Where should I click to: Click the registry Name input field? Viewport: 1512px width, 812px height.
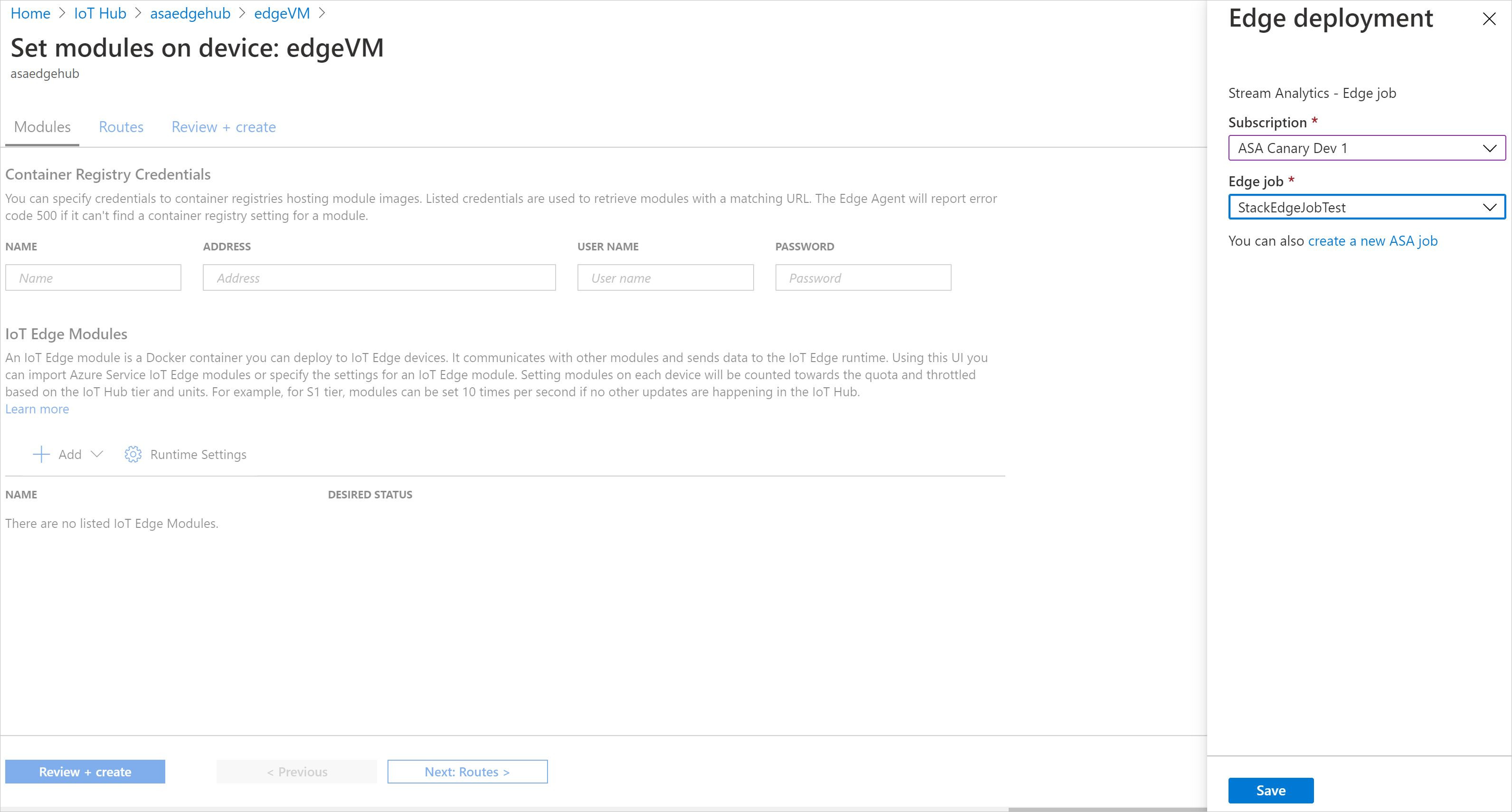point(94,277)
